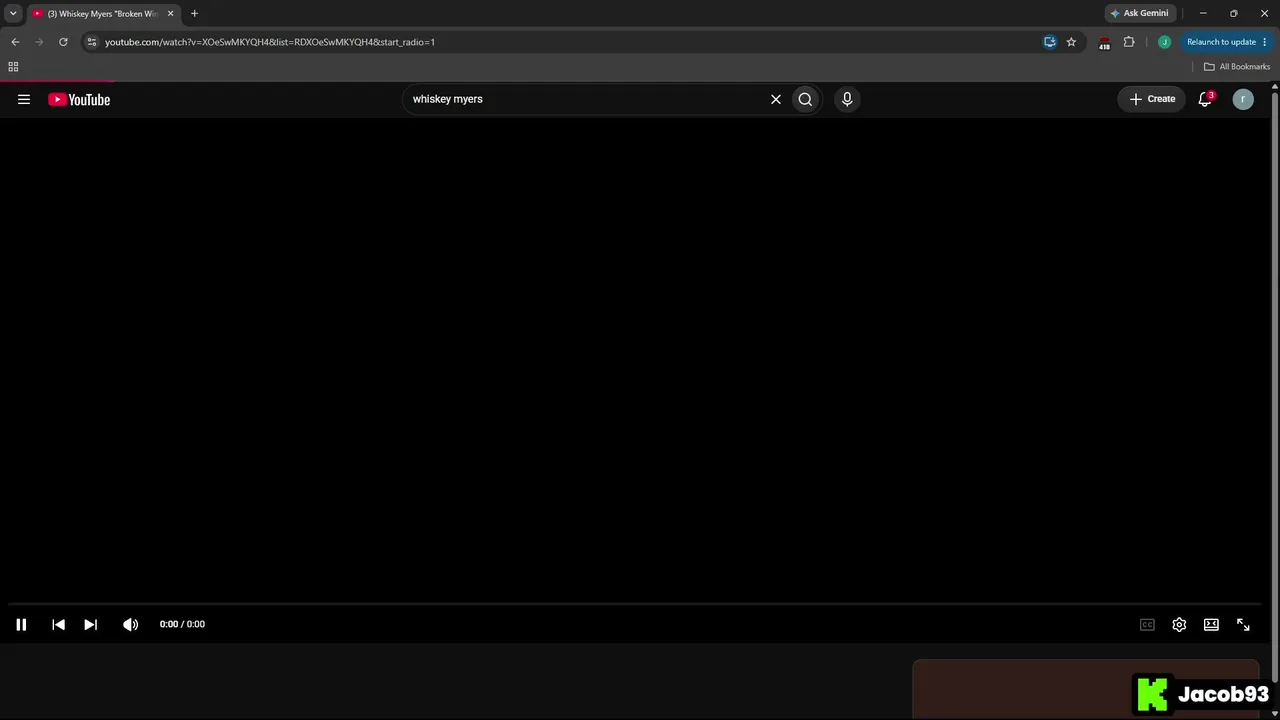Start voice search with microphone
This screenshot has width=1280, height=720.
[x=847, y=99]
